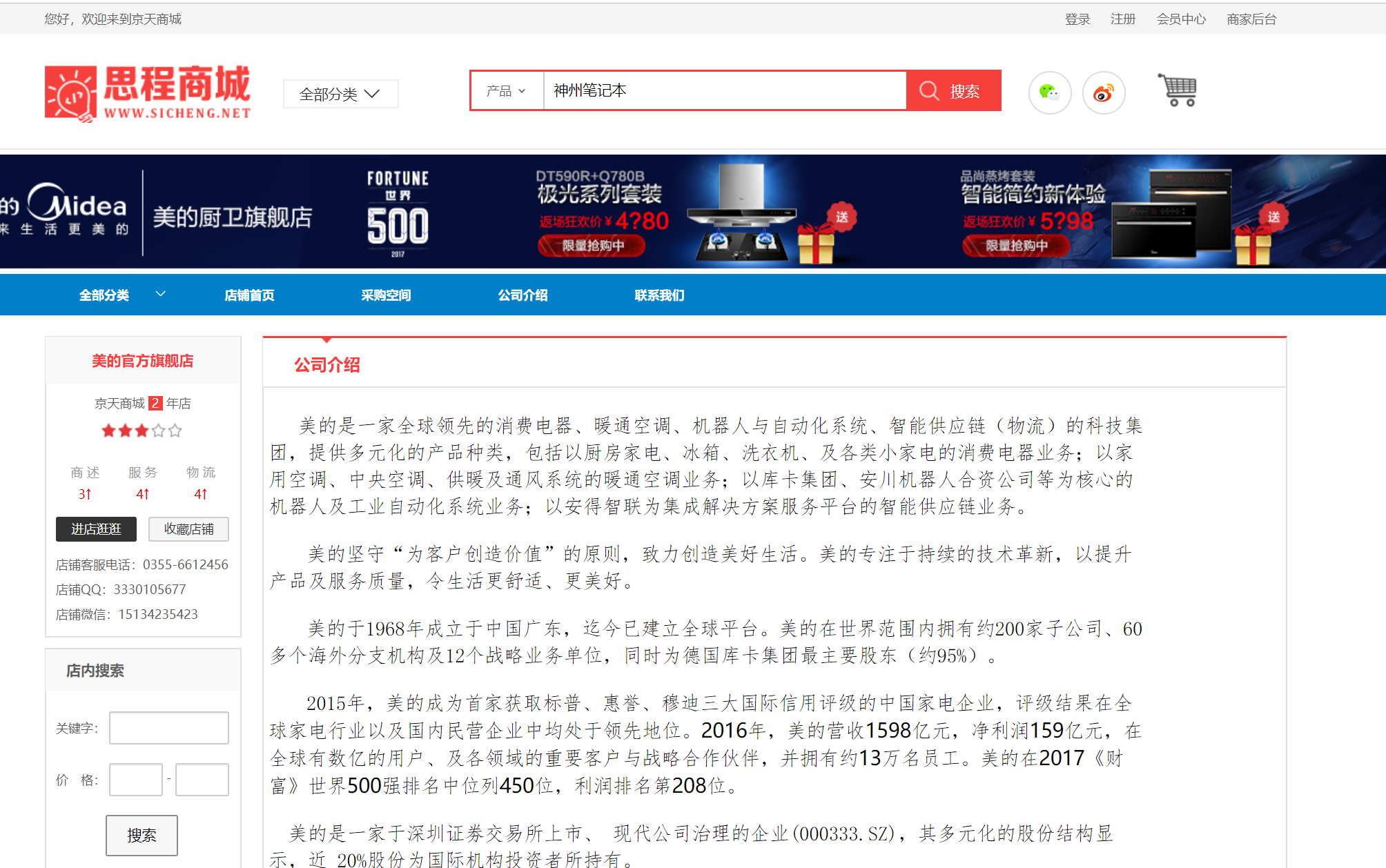This screenshot has height=868, width=1386.
Task: Click the left banner 限量抢购中 button
Action: pos(592,246)
